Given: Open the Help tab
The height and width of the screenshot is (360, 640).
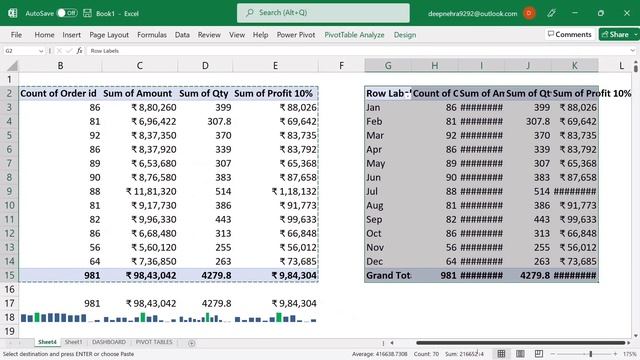Looking at the screenshot, I should 260,35.
